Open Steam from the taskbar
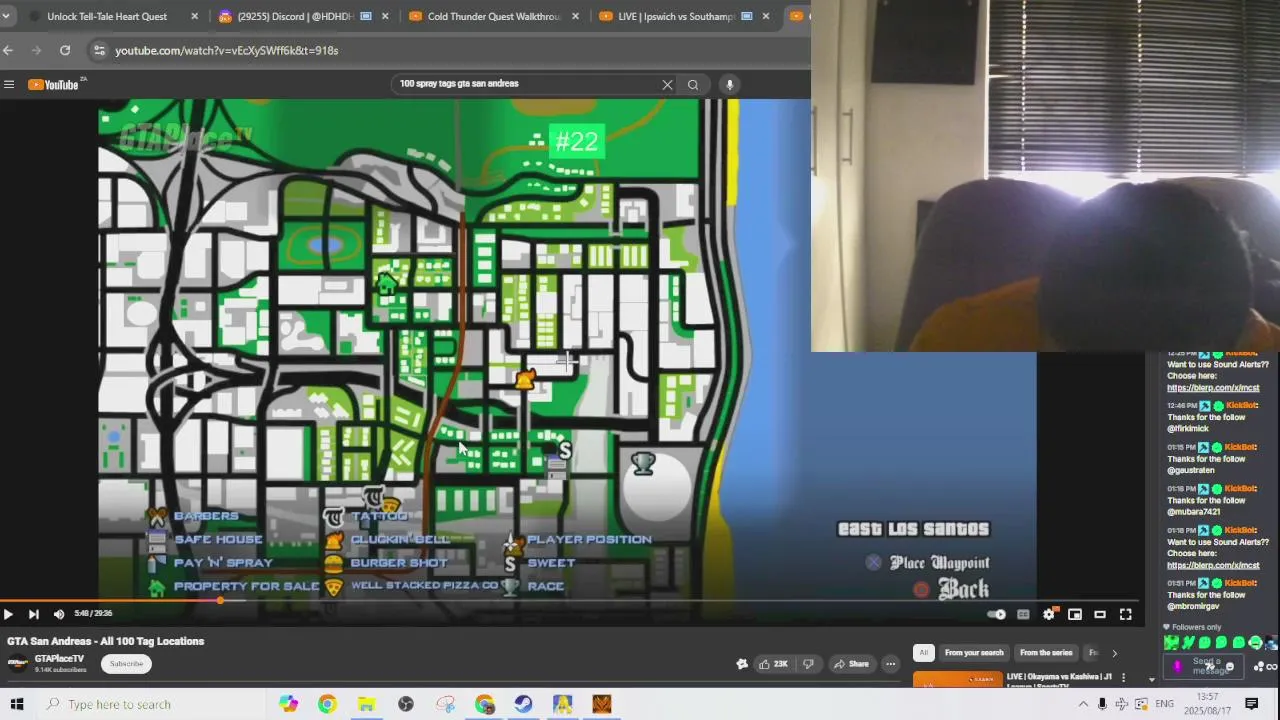The width and height of the screenshot is (1280, 720). click(x=523, y=704)
